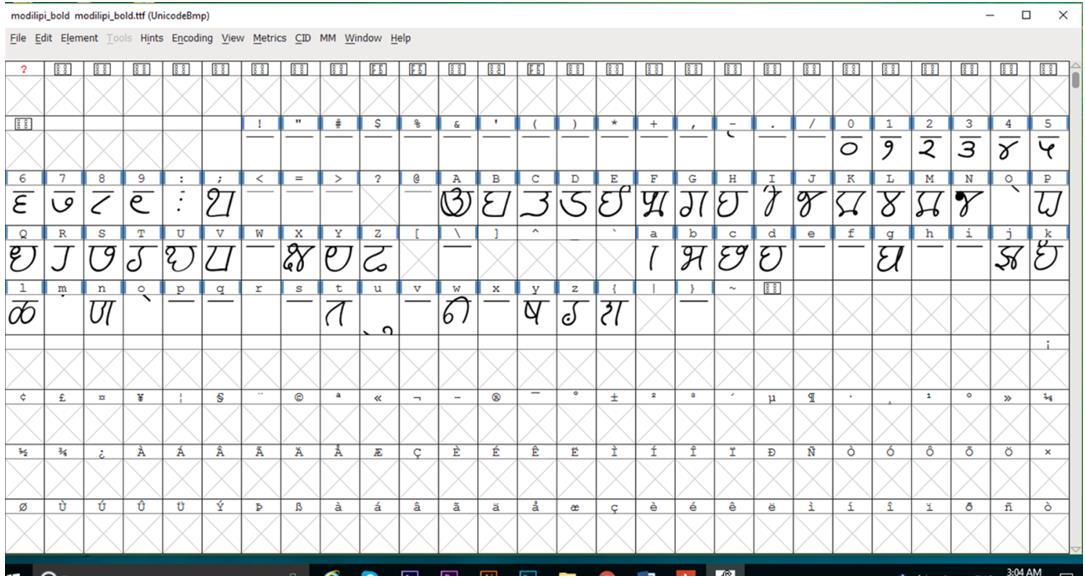The width and height of the screenshot is (1085, 580).
Task: Select the semicolon glyph cell
Action: point(221,204)
